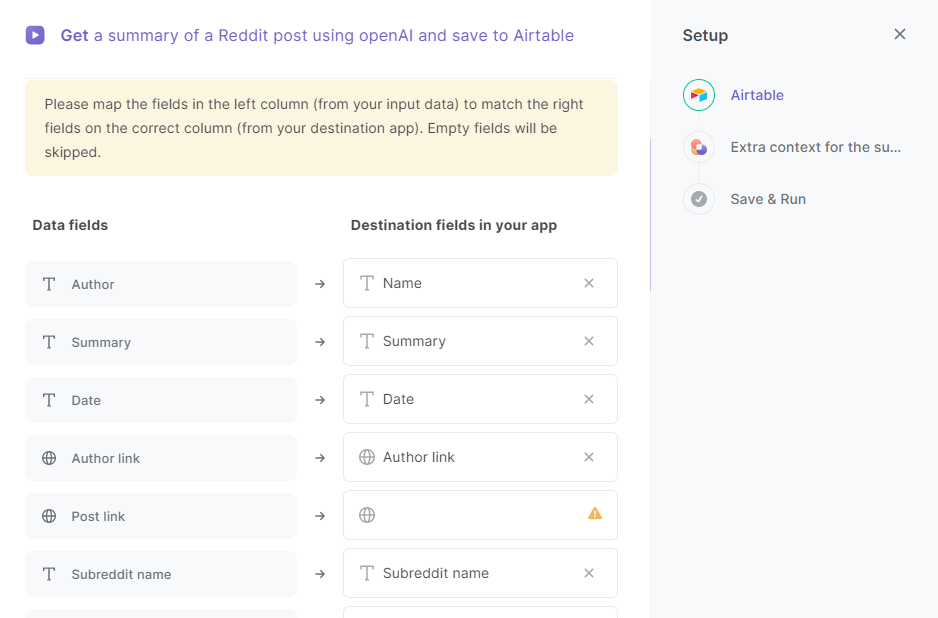Screen dimensions: 938x618
Task: Click the Subreddit name data field
Action: point(160,573)
